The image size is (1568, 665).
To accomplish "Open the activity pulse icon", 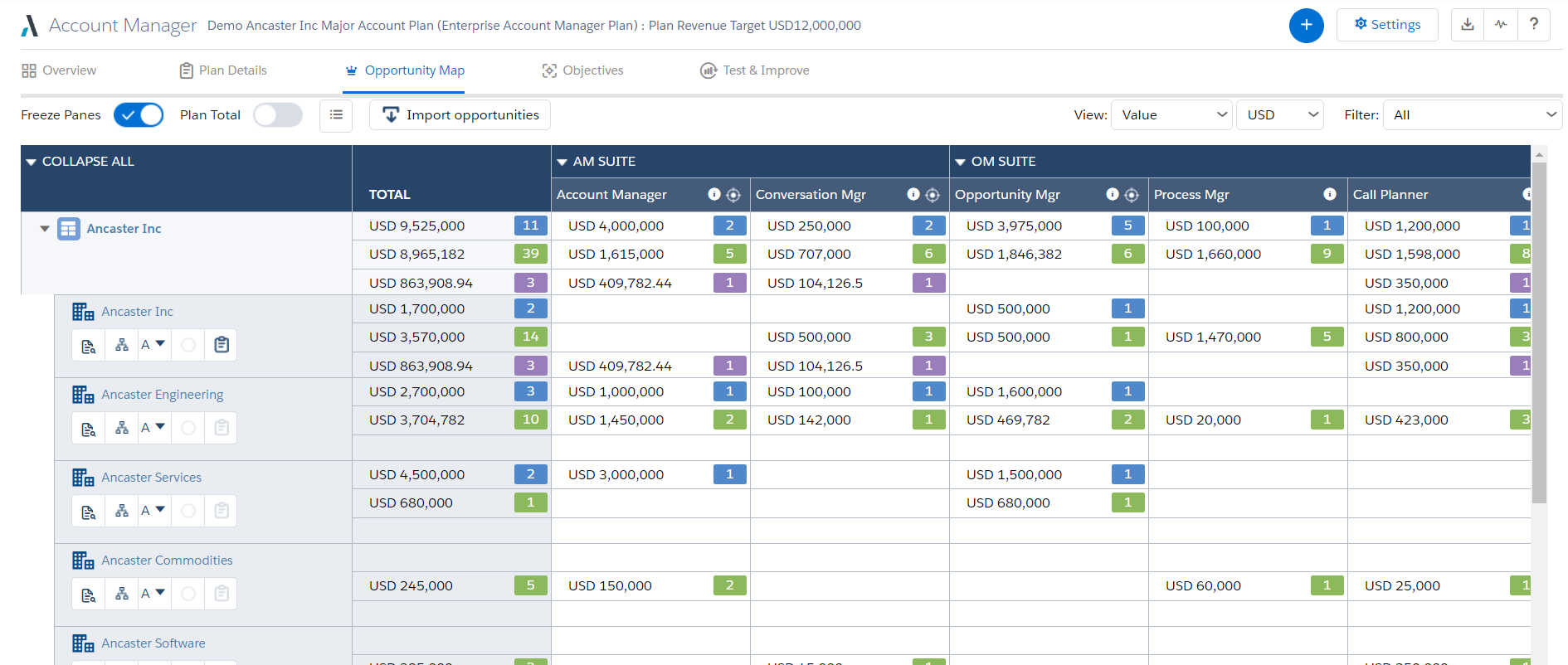I will pyautogui.click(x=1501, y=25).
